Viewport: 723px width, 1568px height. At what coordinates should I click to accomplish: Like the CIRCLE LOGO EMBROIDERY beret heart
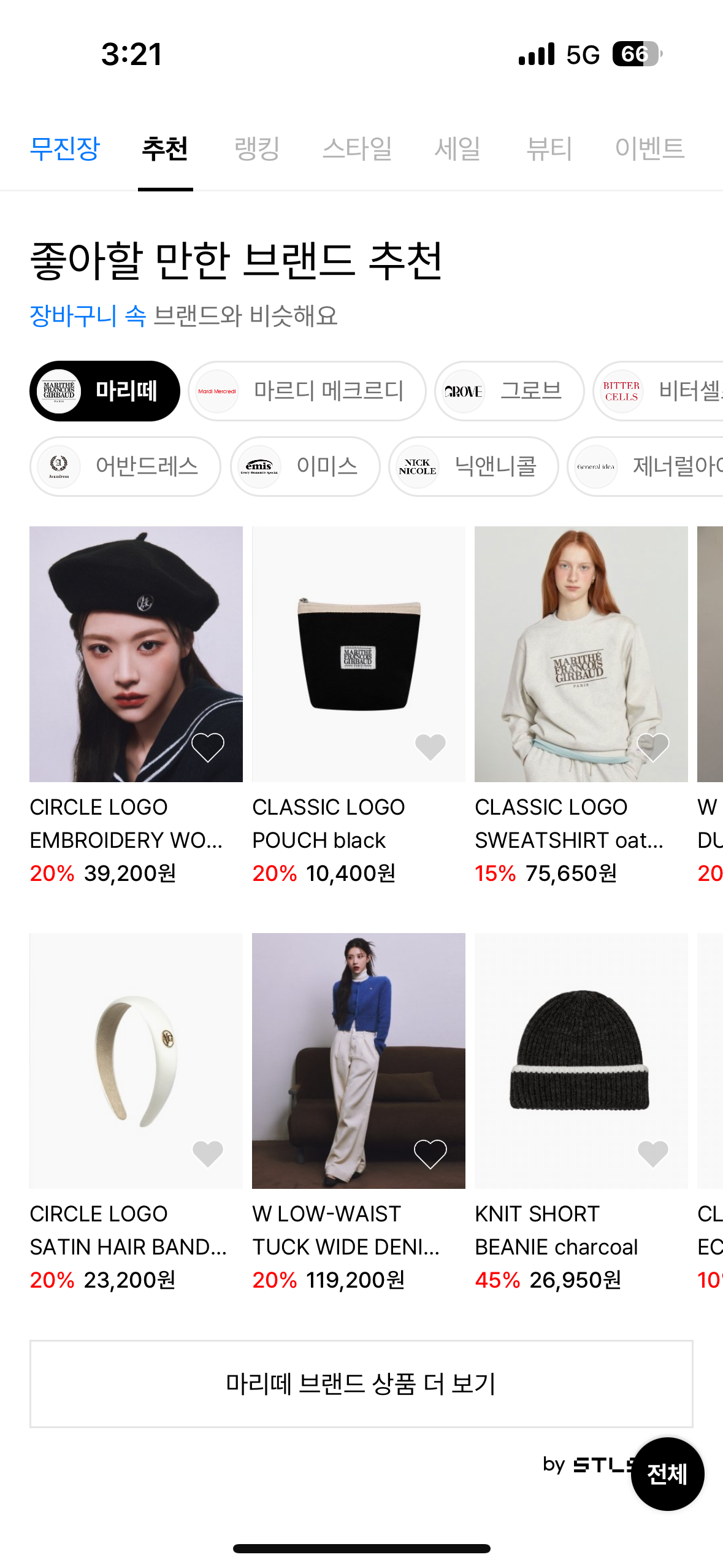(x=208, y=747)
